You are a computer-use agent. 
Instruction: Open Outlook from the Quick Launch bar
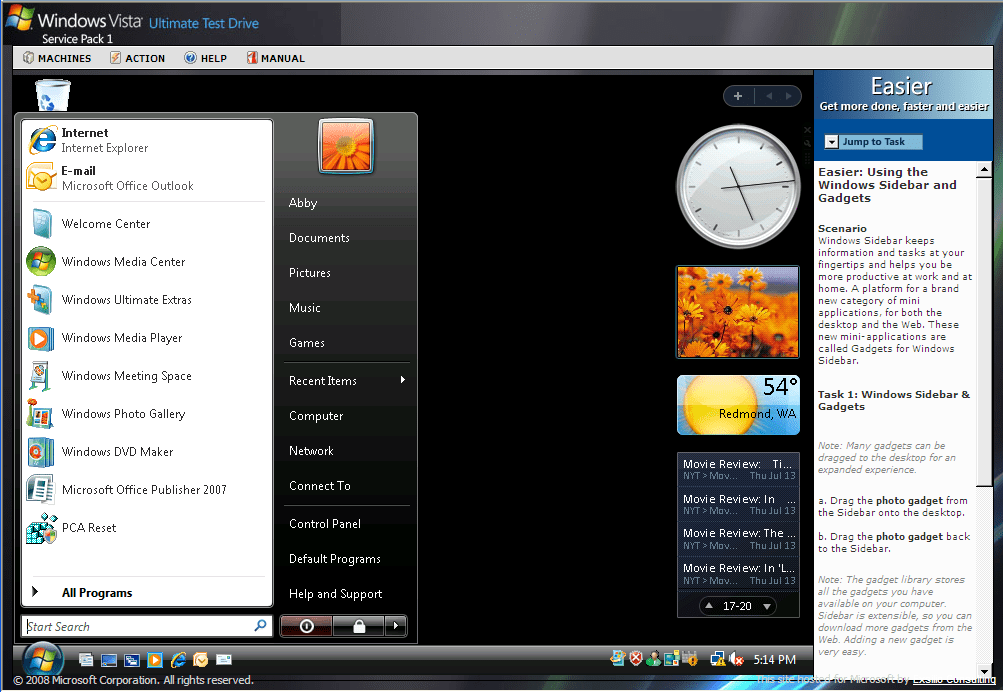201,660
